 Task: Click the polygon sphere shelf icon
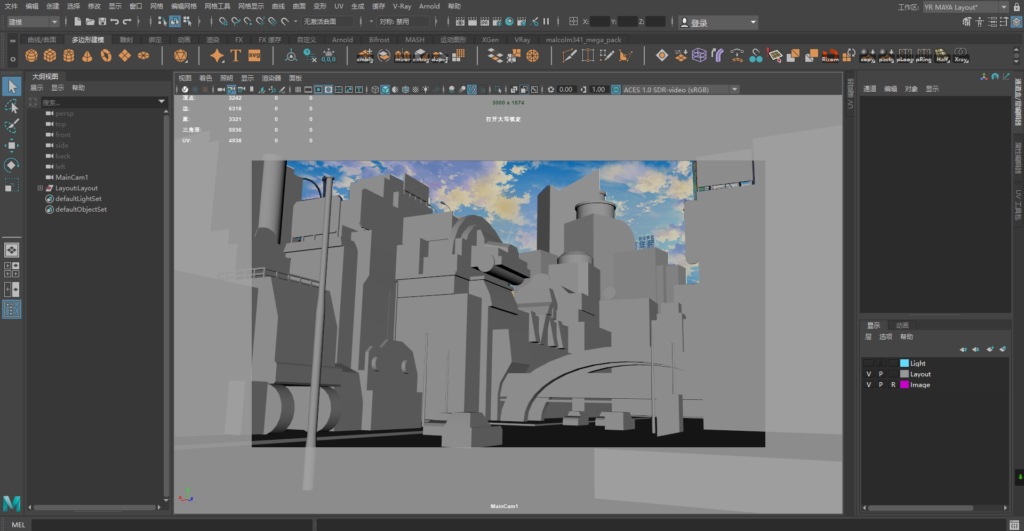tap(33, 56)
